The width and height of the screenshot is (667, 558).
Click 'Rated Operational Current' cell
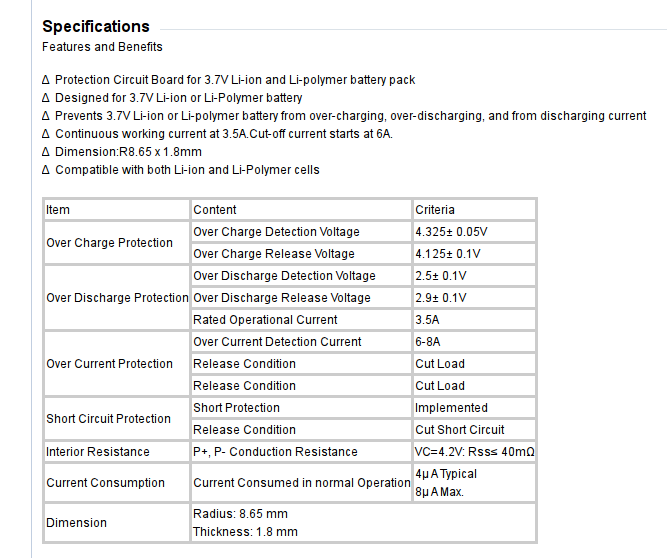coord(301,320)
